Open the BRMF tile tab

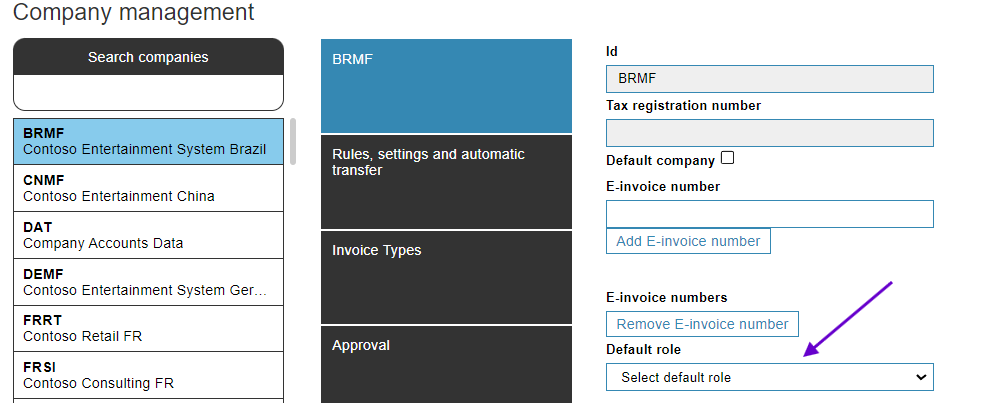pos(446,86)
